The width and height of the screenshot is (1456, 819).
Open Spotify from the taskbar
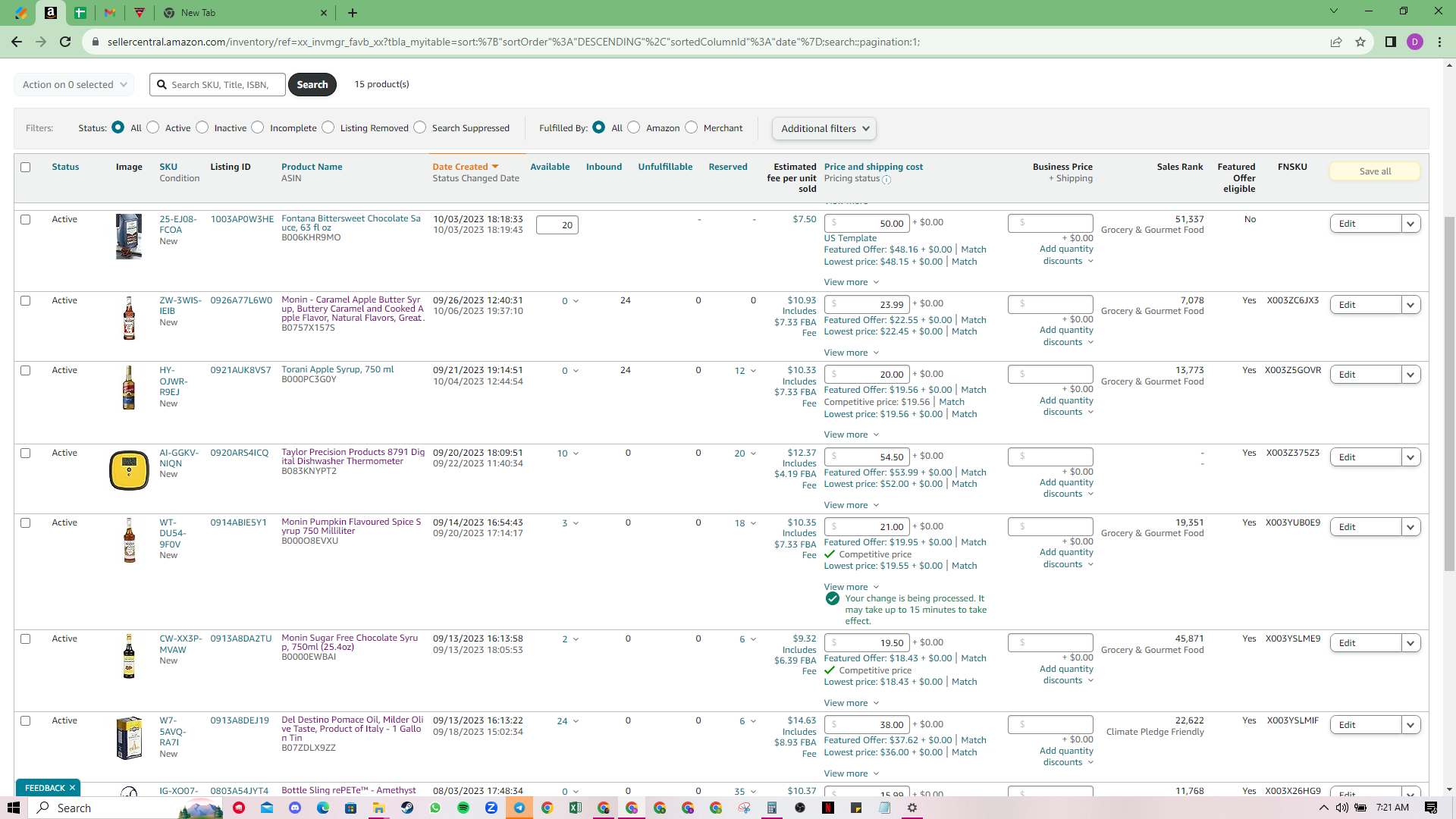[x=463, y=808]
